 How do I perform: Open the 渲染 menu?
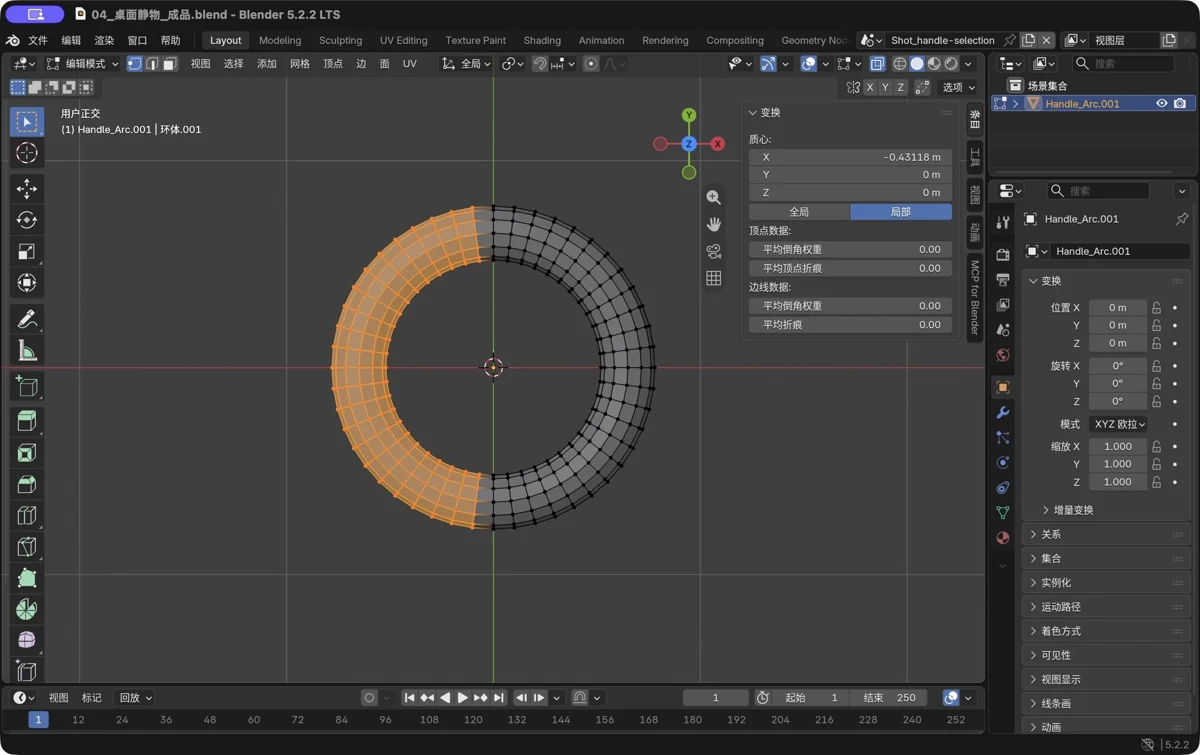(x=104, y=41)
